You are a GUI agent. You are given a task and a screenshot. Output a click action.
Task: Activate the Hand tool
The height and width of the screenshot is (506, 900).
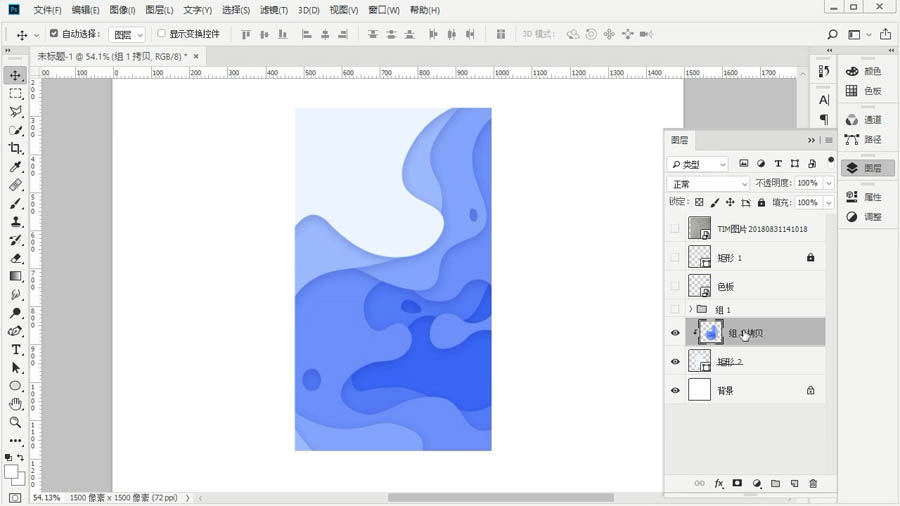(16, 404)
